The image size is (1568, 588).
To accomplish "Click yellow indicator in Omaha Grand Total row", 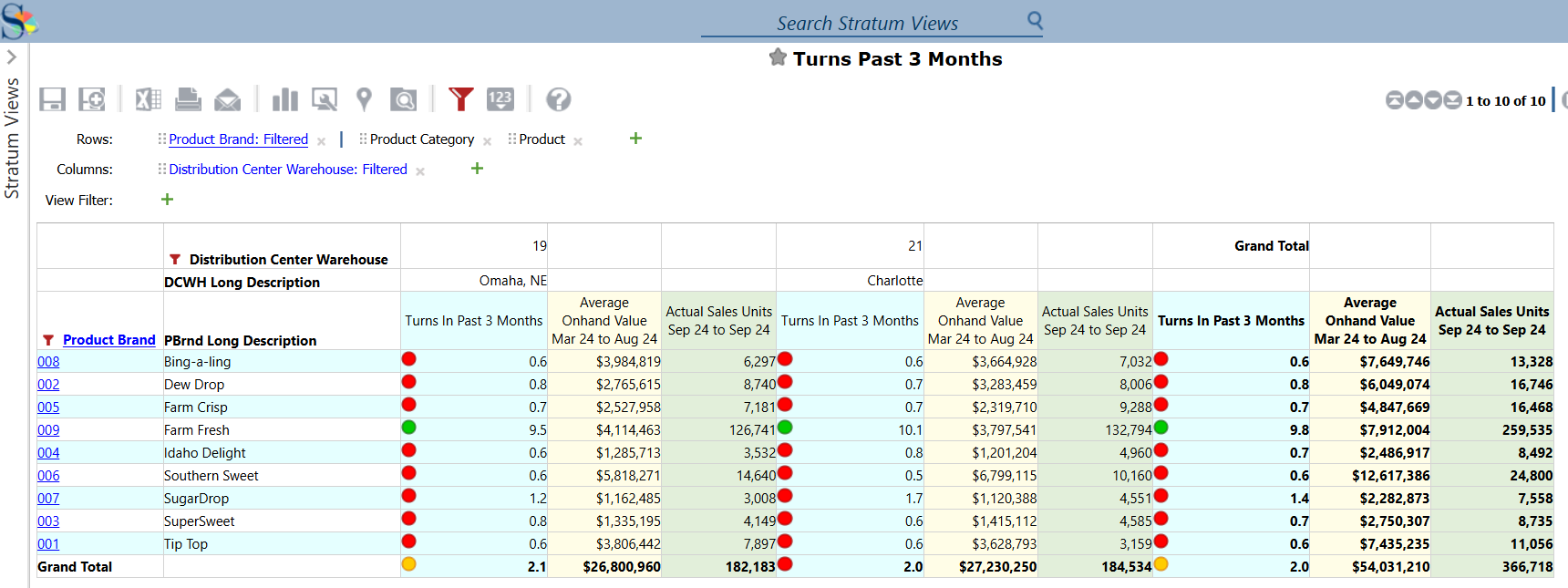I will tap(408, 564).
